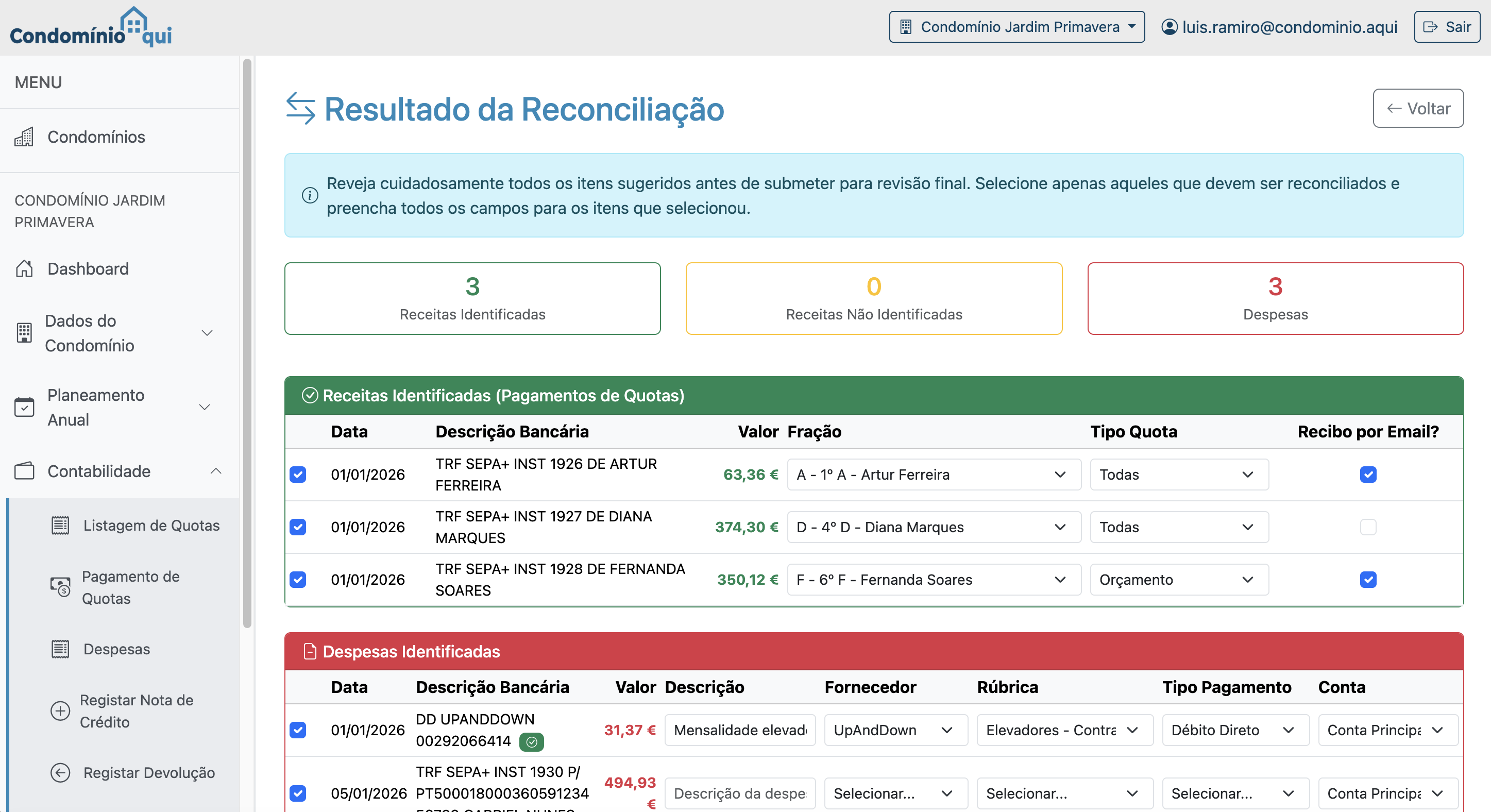Disable email receipt for Fernanda Soares
The height and width of the screenshot is (812, 1491).
[1368, 580]
